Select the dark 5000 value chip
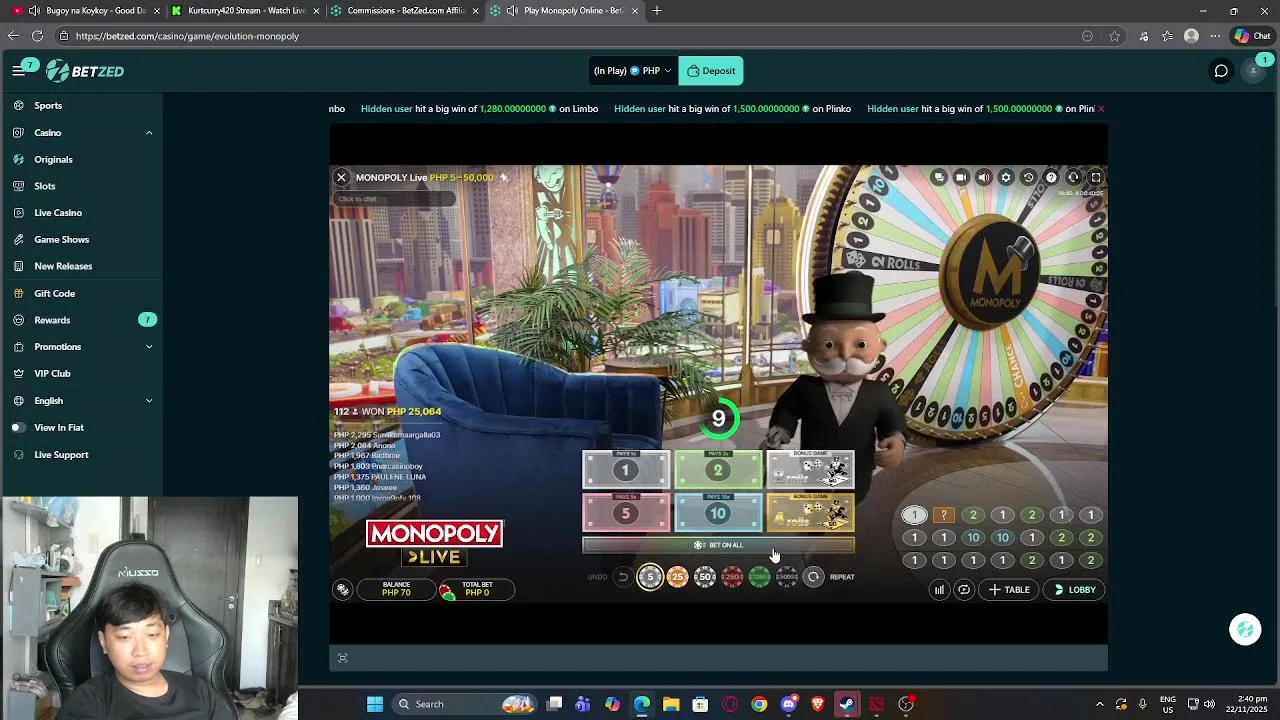 point(787,577)
